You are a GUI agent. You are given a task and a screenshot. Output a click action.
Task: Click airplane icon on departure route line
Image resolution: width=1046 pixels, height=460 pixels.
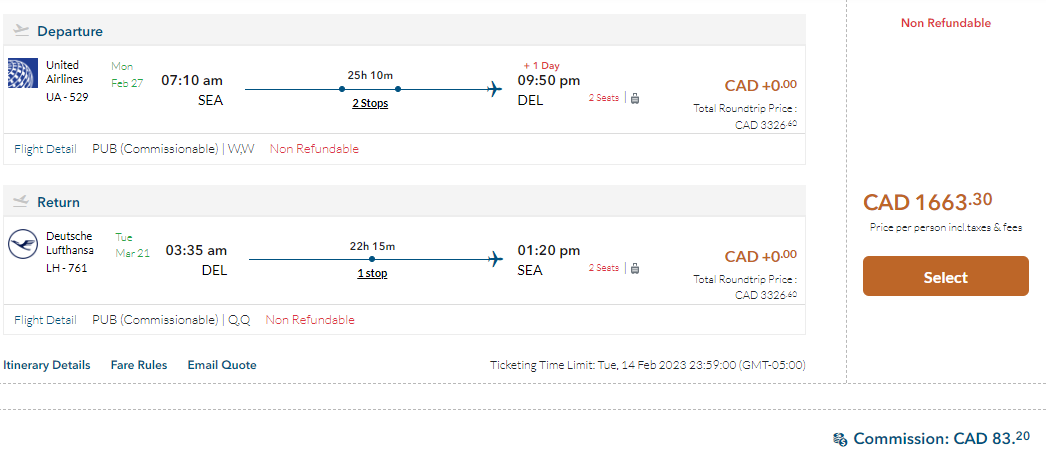click(x=493, y=89)
